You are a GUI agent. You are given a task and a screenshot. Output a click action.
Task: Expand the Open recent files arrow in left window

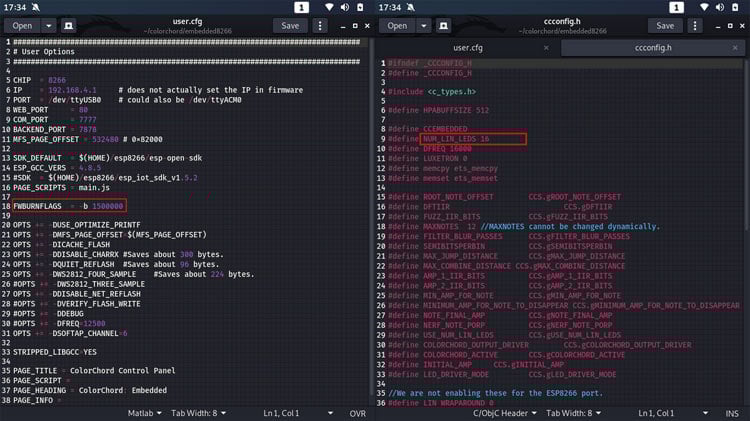pyautogui.click(x=48, y=25)
